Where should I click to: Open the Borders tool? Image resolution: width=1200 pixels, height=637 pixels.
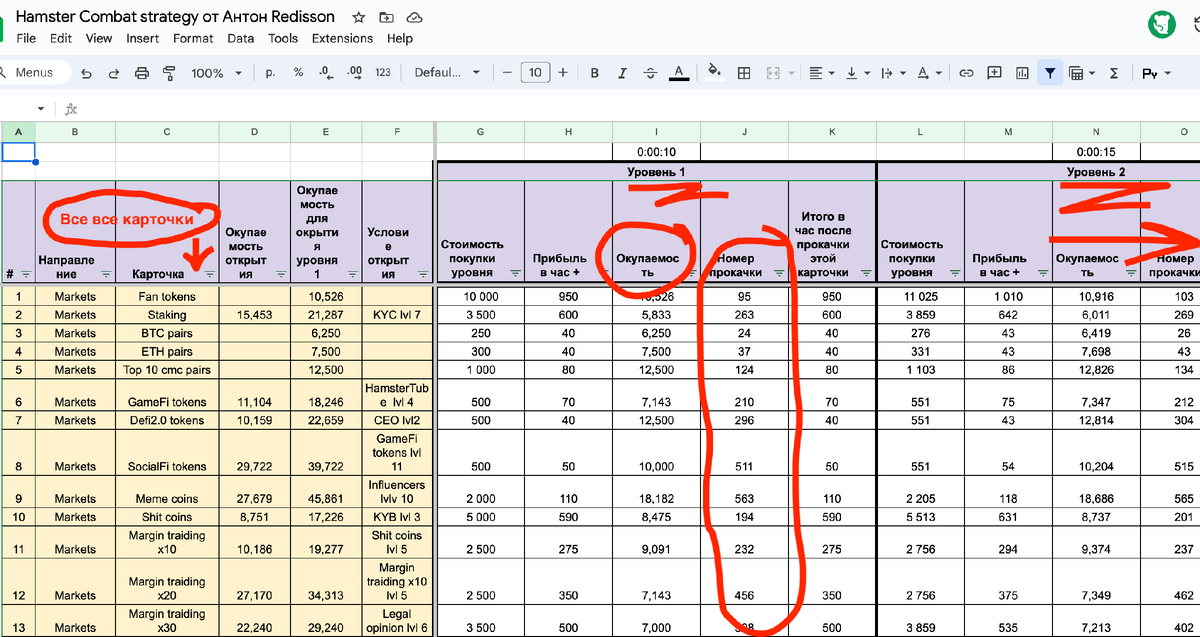tap(744, 73)
